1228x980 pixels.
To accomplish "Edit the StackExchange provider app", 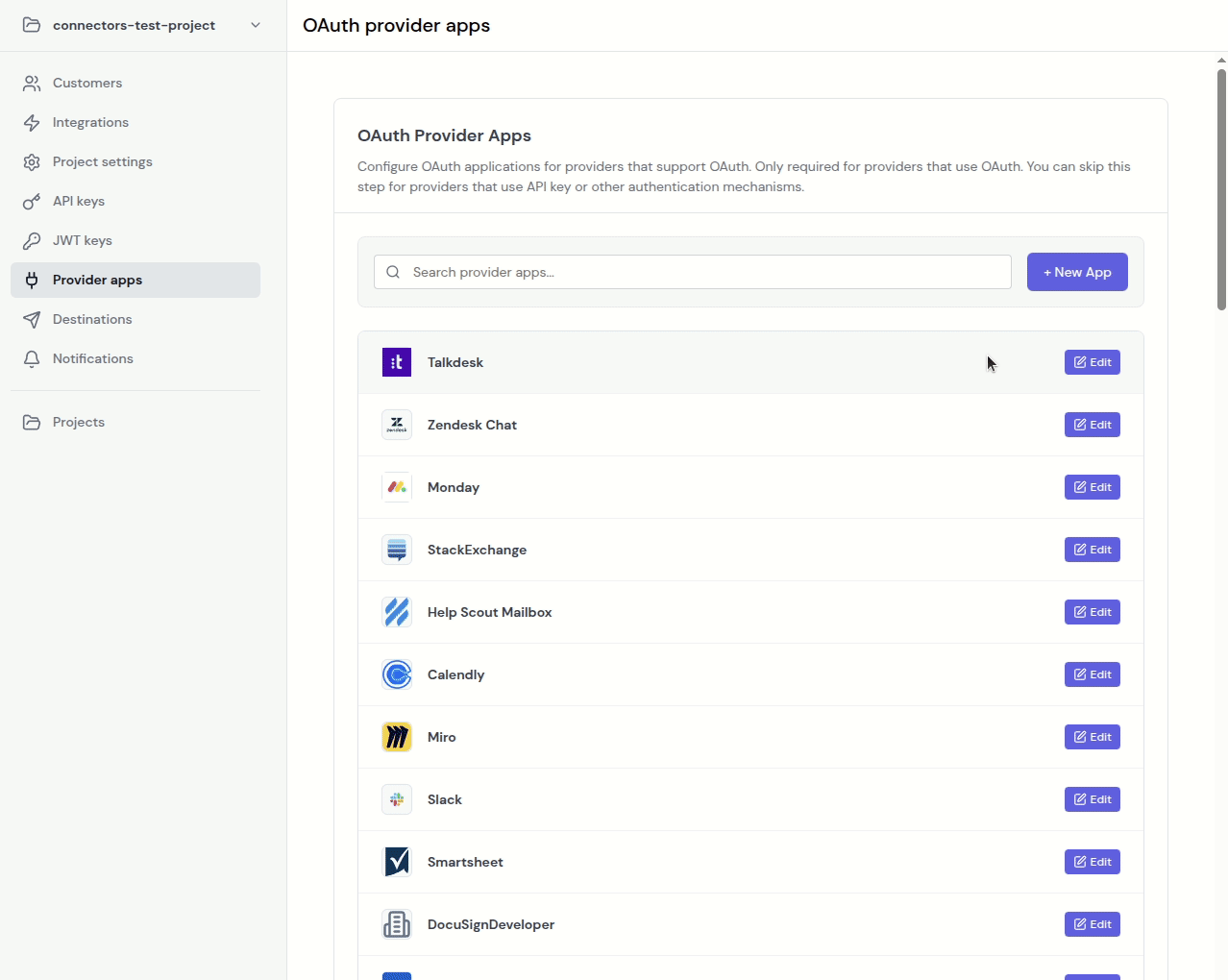I will tap(1093, 550).
